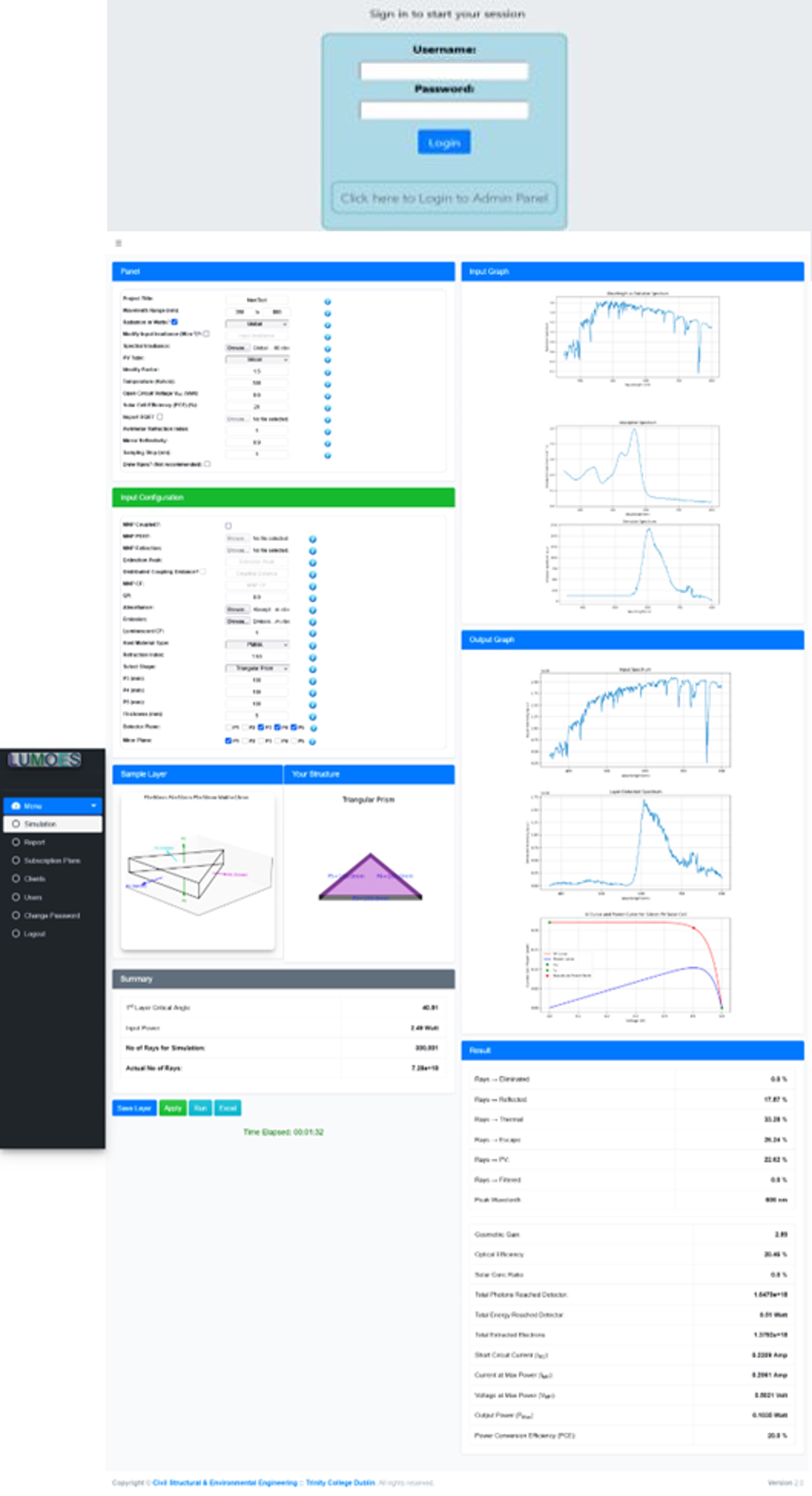Check the MNP Coupled checkbox
Viewport: 812px width, 1496px height.
pyautogui.click(x=228, y=526)
